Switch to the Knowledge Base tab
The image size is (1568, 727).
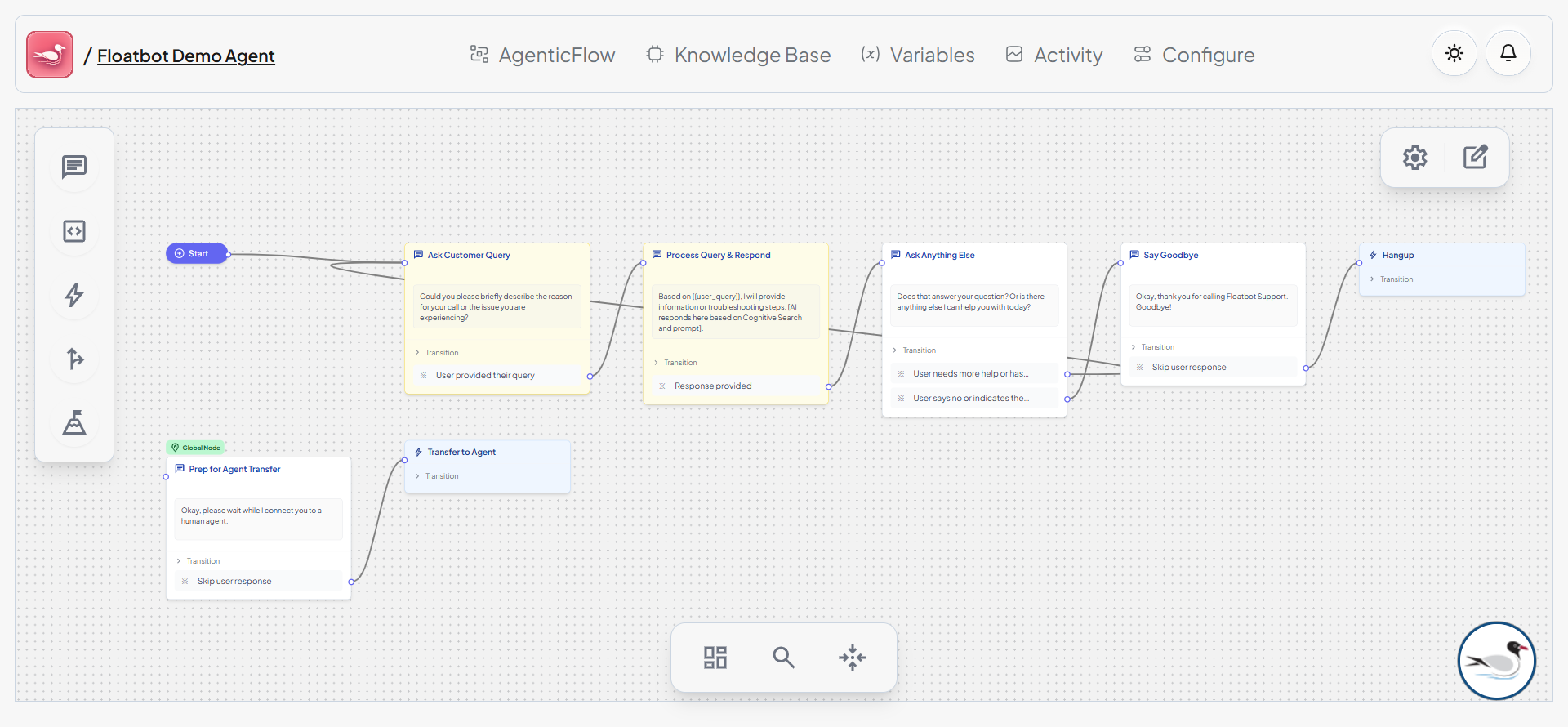[x=738, y=55]
